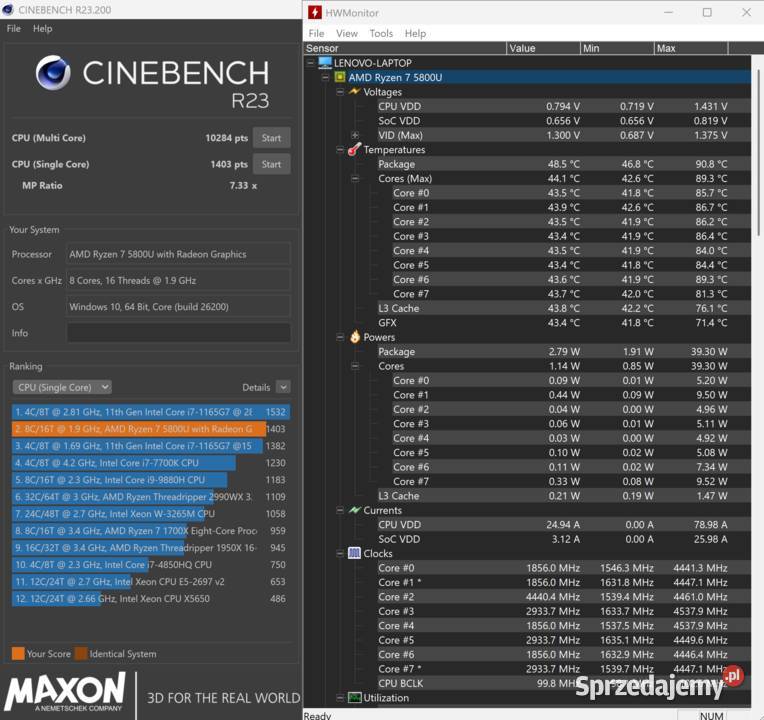Screen dimensions: 764x720
Task: Click the Cinebench app icon in the title bar
Action: click(8, 9)
